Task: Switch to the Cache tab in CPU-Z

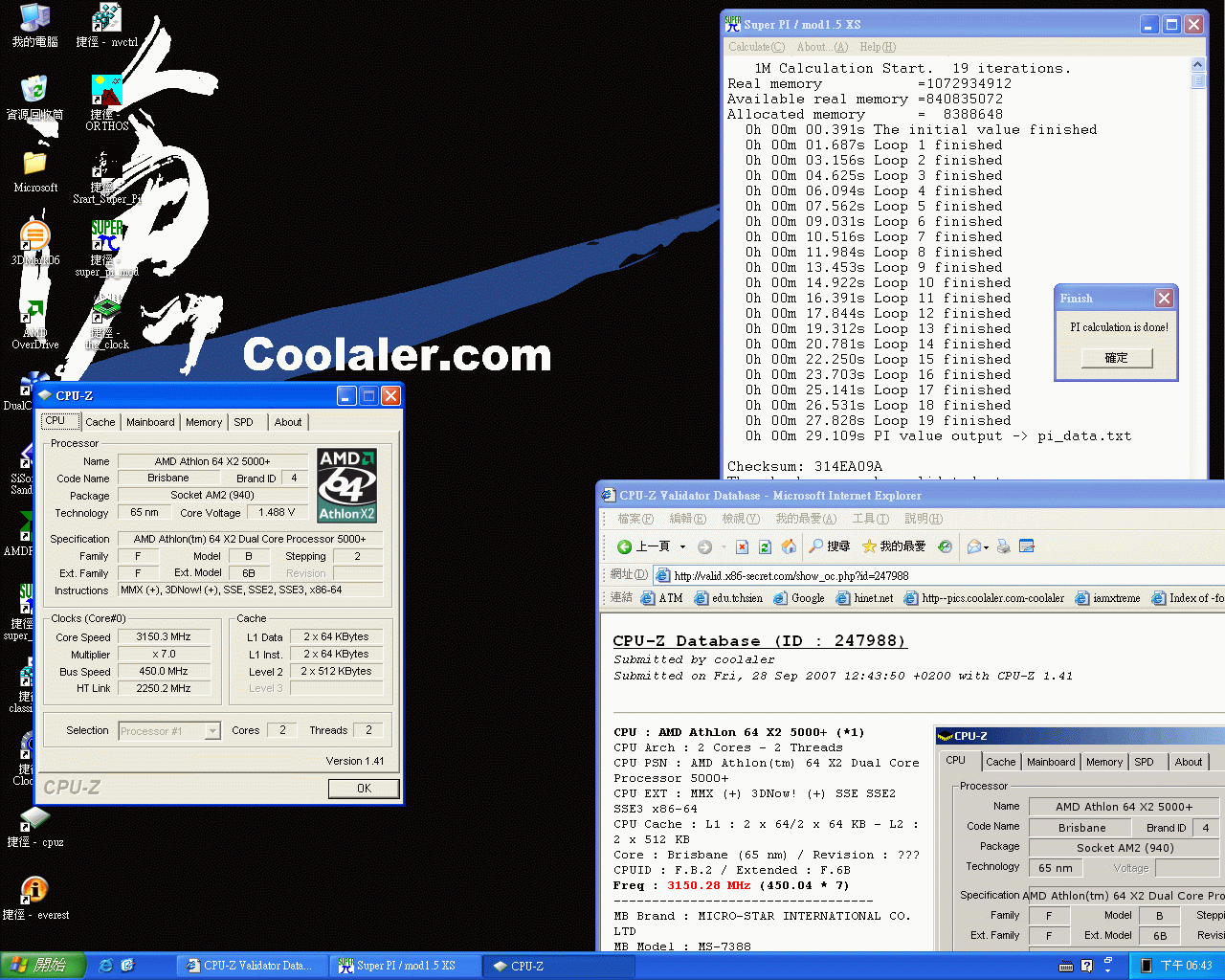Action: click(x=100, y=422)
